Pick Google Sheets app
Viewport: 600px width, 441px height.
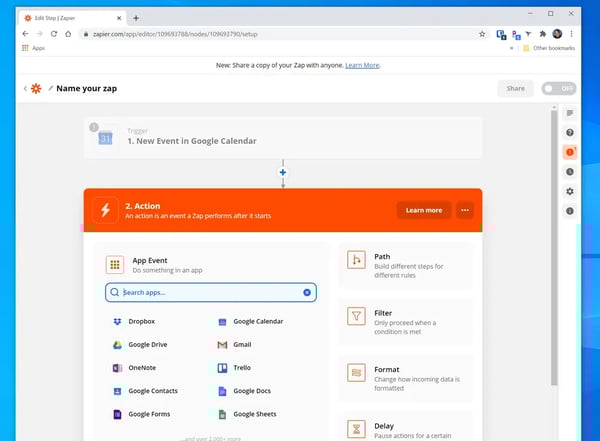click(247, 414)
